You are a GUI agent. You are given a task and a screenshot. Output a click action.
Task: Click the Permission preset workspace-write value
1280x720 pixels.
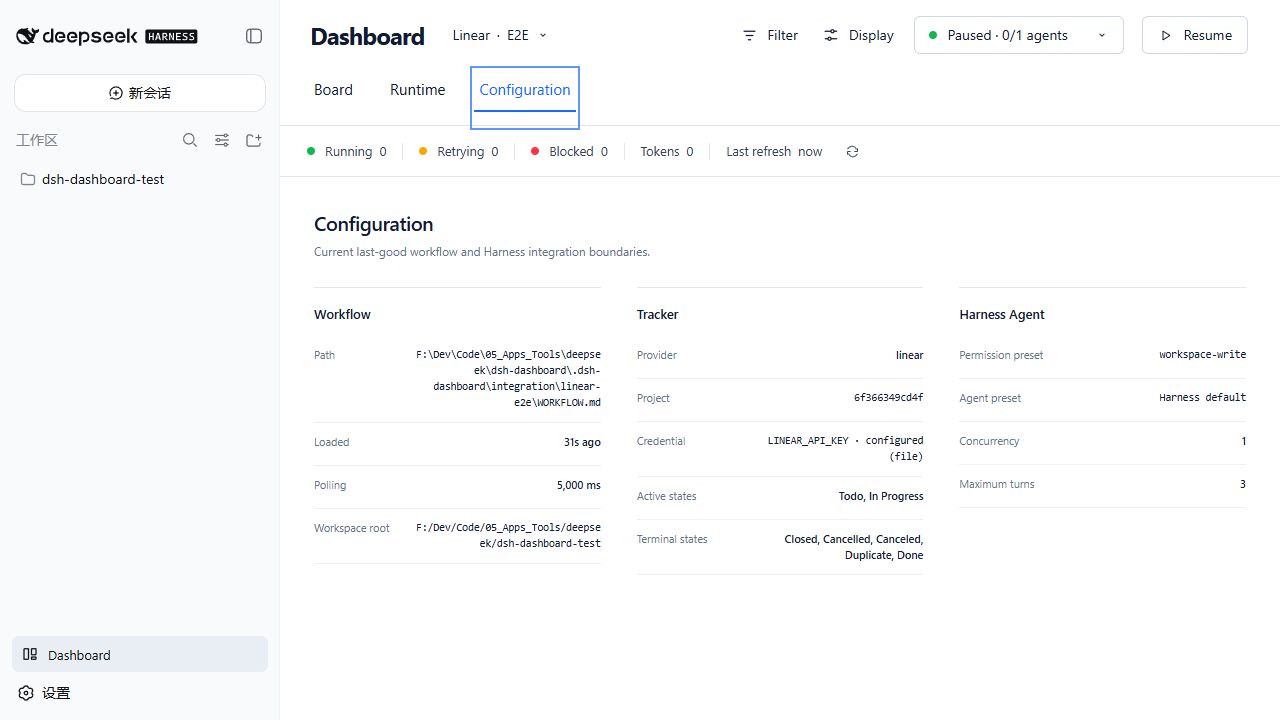(x=1203, y=355)
